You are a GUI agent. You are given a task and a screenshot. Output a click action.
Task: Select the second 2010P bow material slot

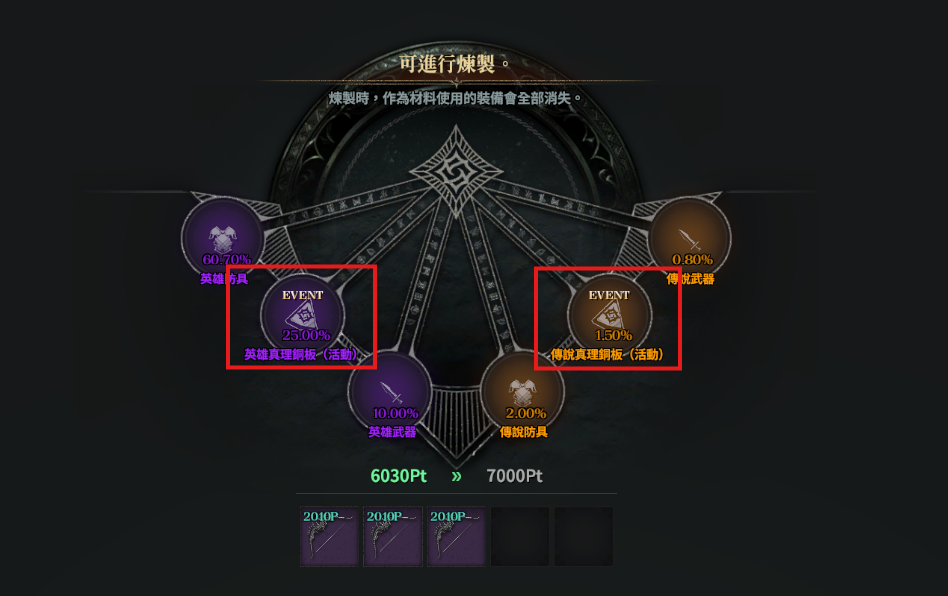pos(393,537)
